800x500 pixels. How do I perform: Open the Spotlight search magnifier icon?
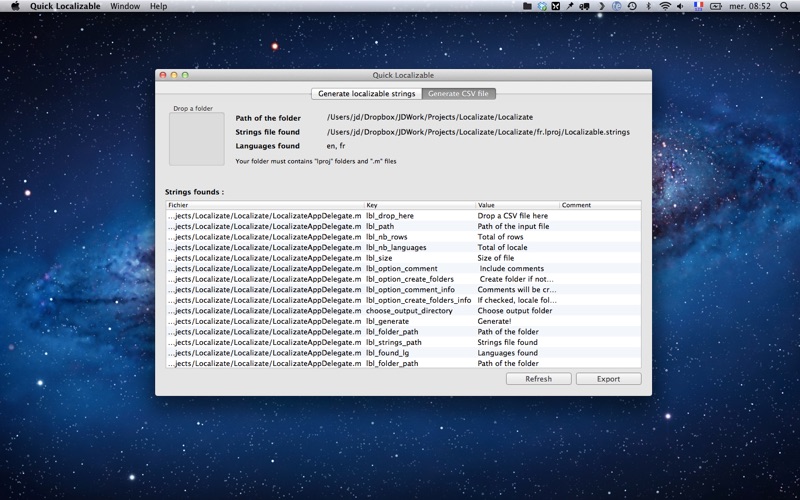784,6
